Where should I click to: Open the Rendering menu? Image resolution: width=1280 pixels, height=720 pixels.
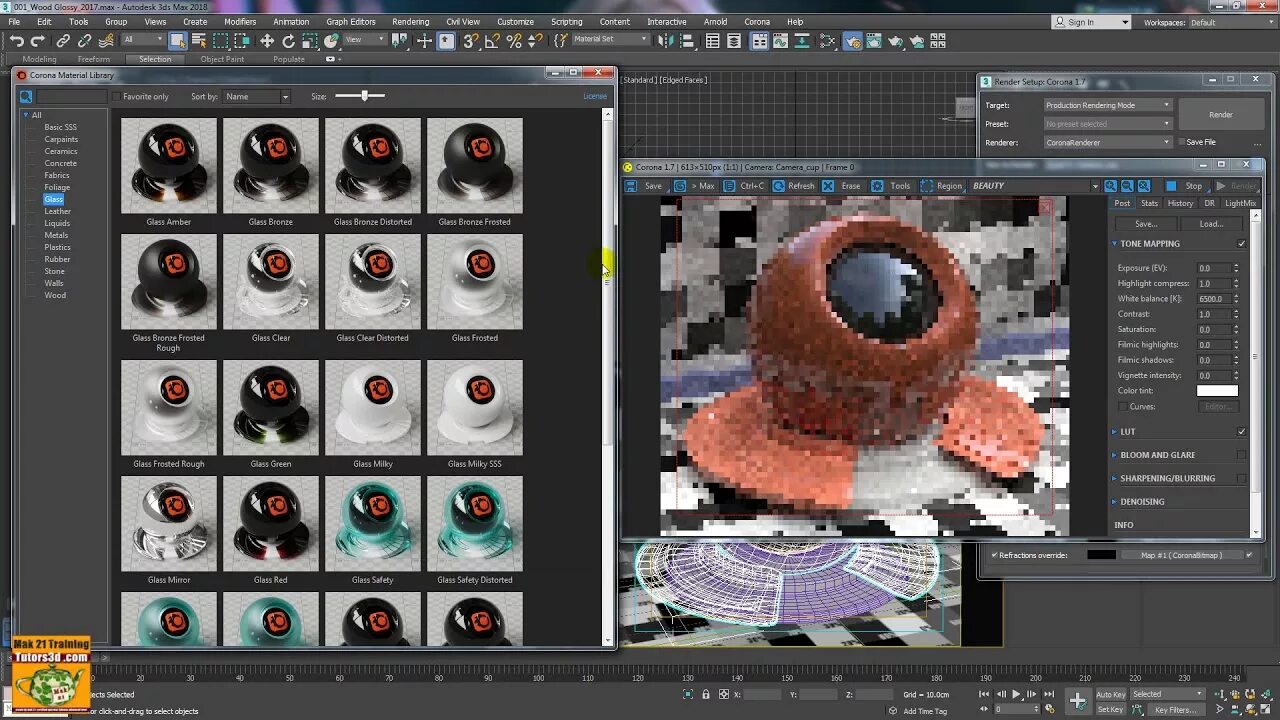click(410, 22)
